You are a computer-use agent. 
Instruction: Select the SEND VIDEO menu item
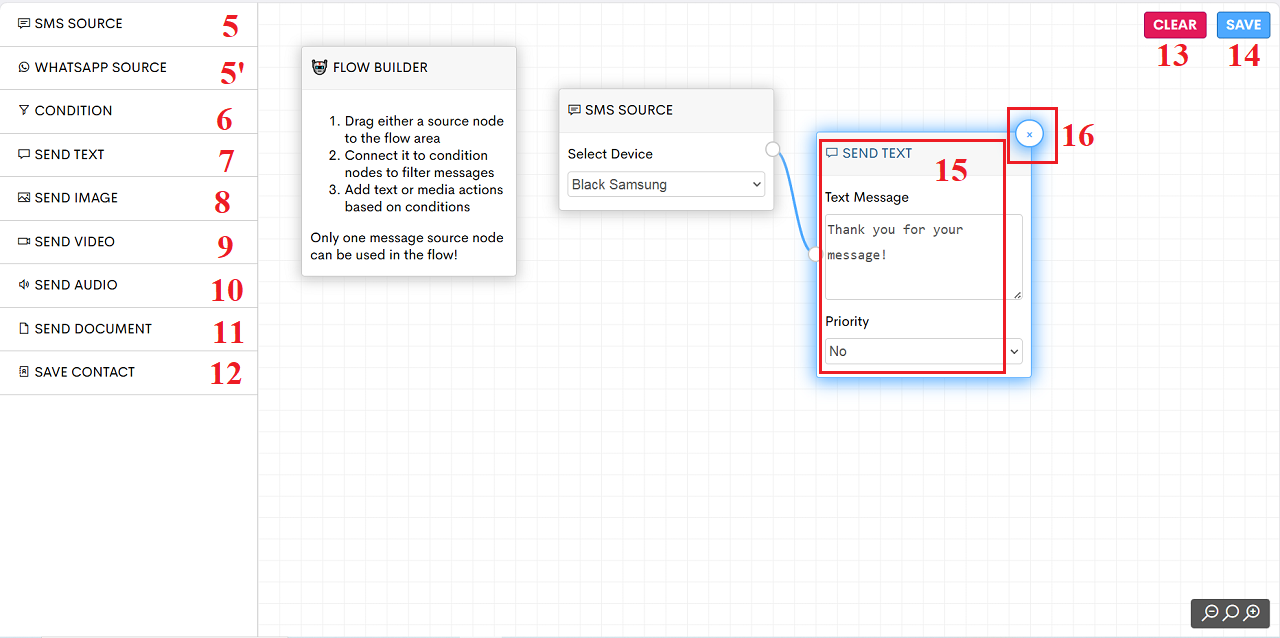click(x=128, y=241)
